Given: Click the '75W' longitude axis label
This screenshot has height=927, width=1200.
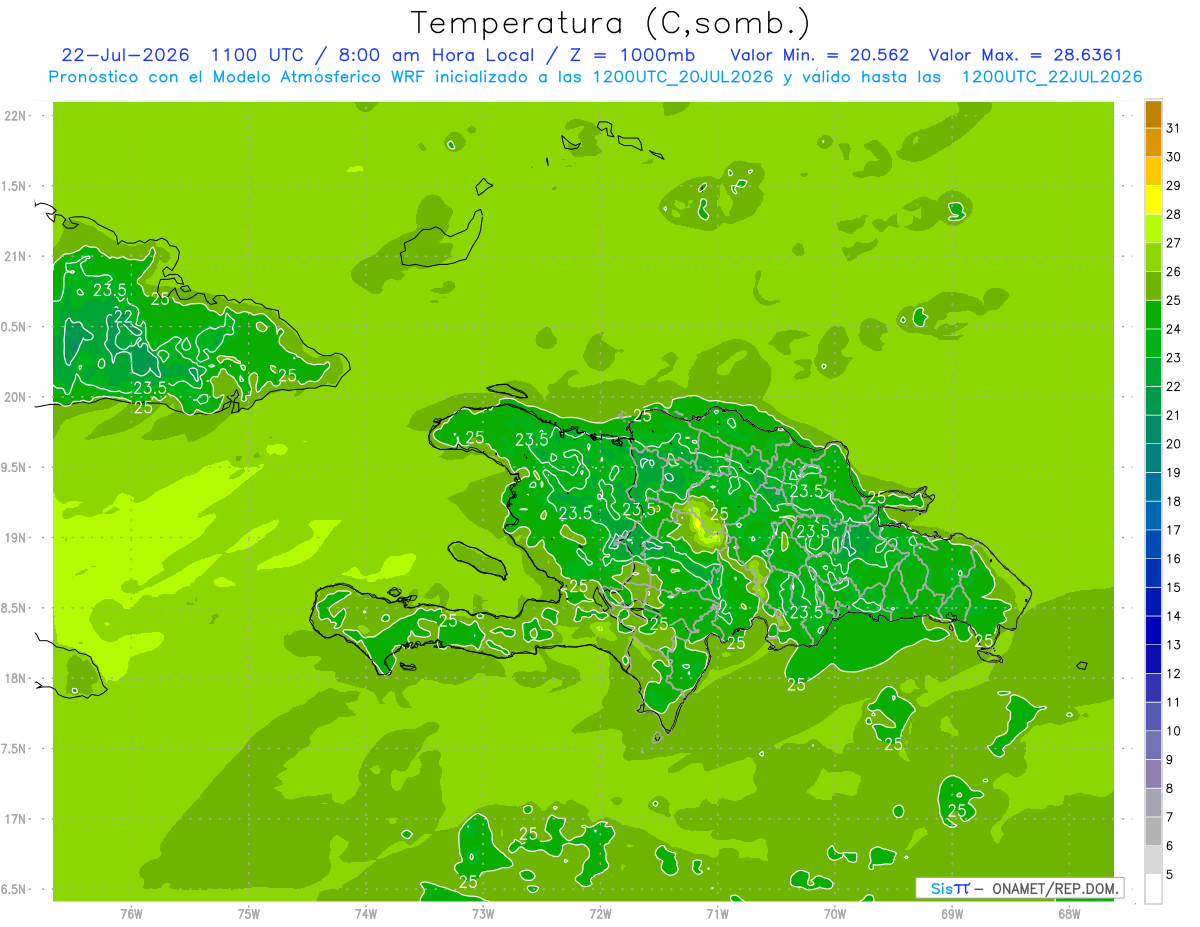Looking at the screenshot, I should click(x=249, y=913).
